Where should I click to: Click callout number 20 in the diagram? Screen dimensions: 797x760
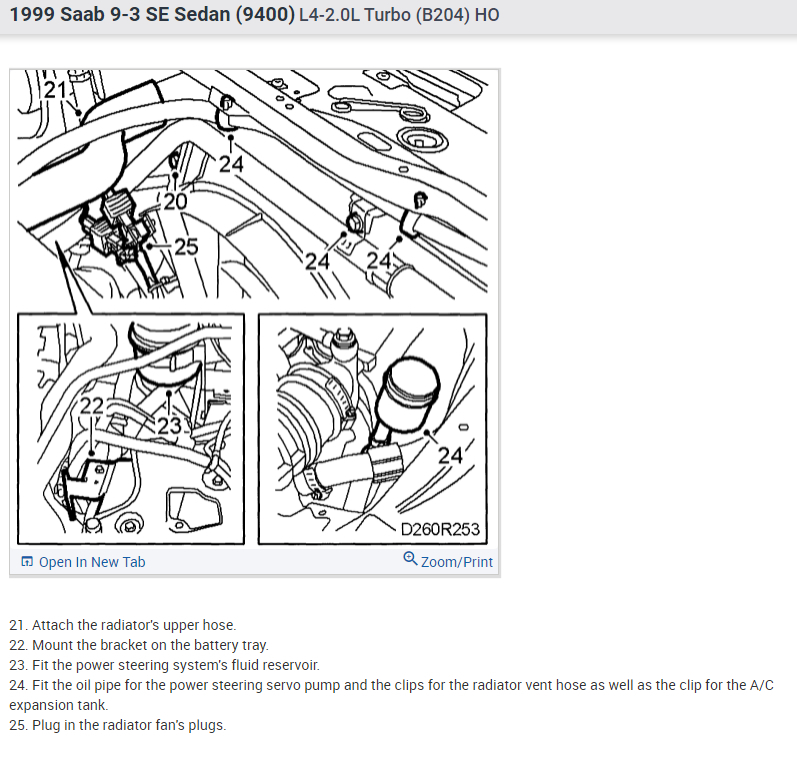click(x=175, y=202)
